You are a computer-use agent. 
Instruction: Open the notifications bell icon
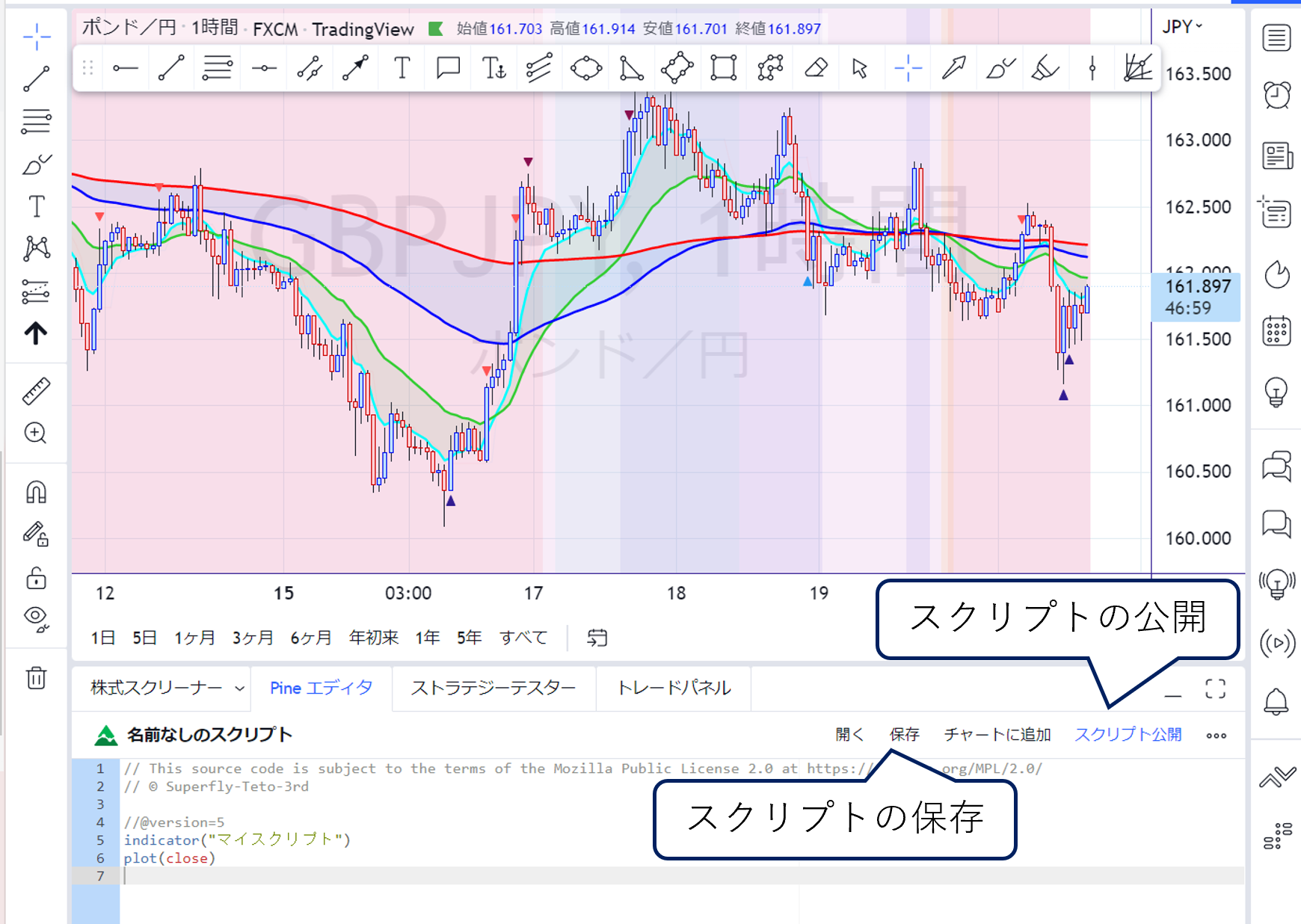pos(1276,701)
